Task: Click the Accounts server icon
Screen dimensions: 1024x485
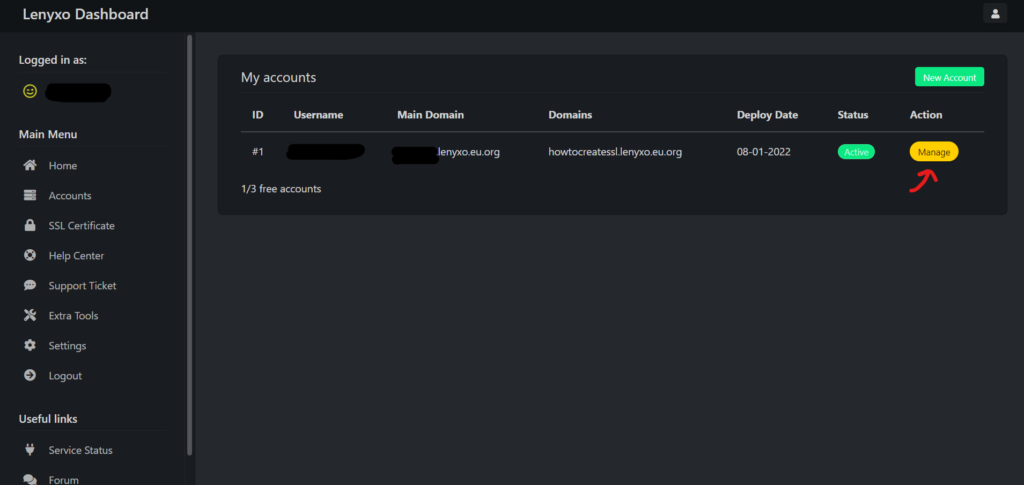Action: point(30,195)
